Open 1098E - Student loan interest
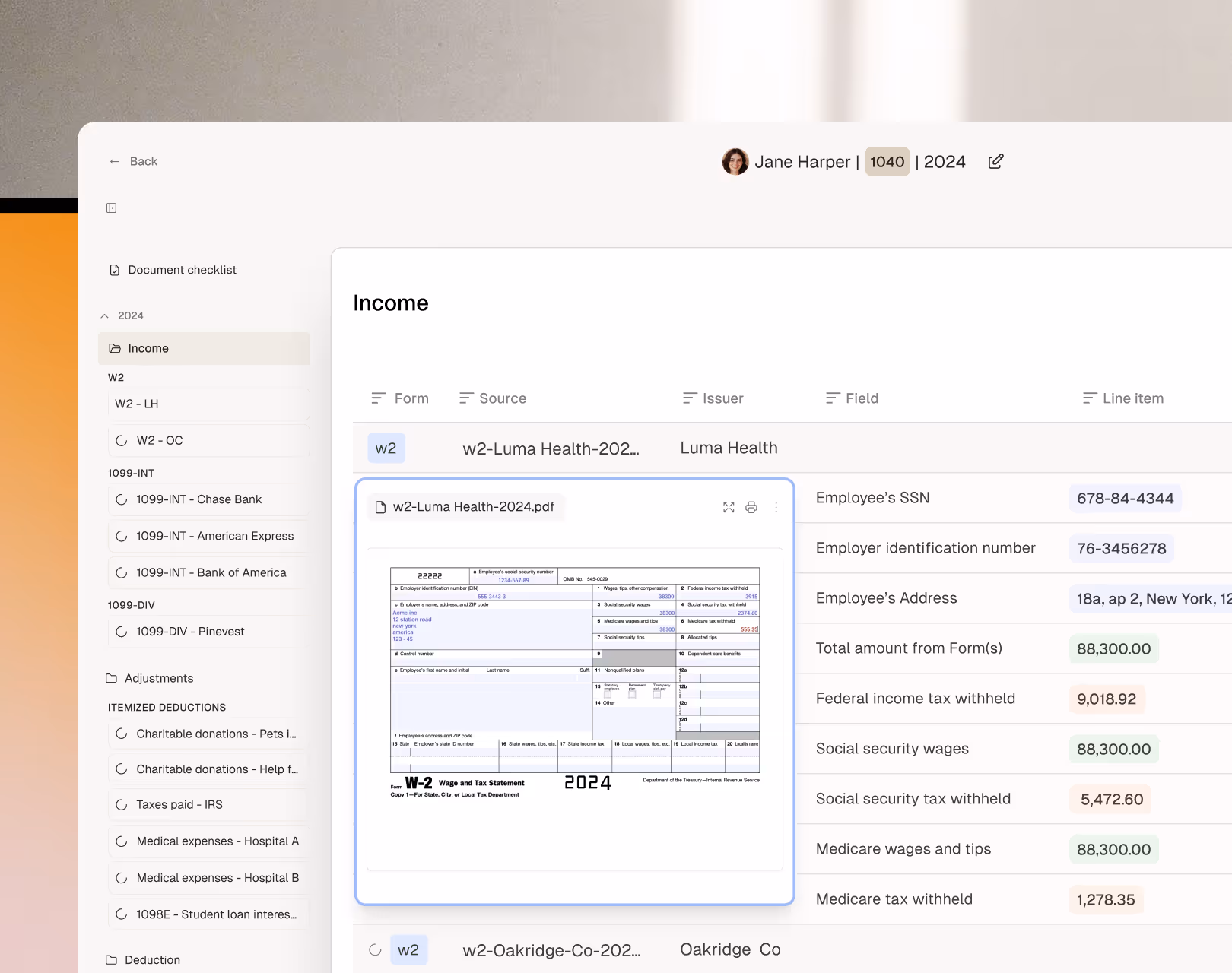This screenshot has height=973, width=1232. 208,914
